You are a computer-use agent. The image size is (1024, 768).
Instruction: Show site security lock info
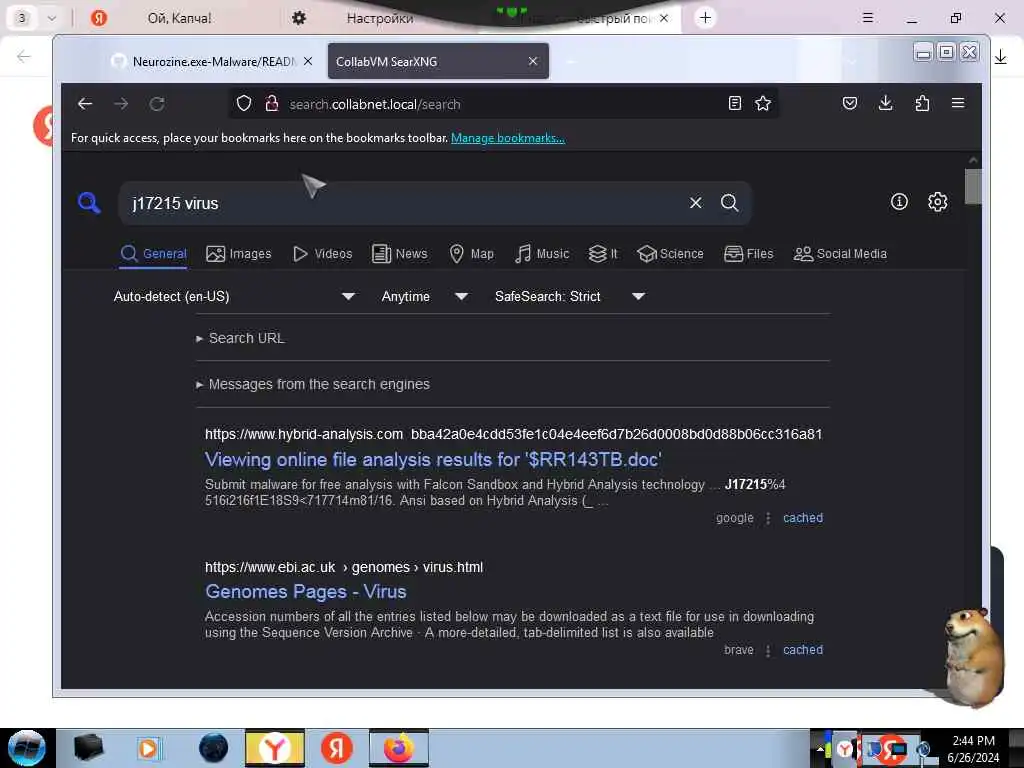272,103
